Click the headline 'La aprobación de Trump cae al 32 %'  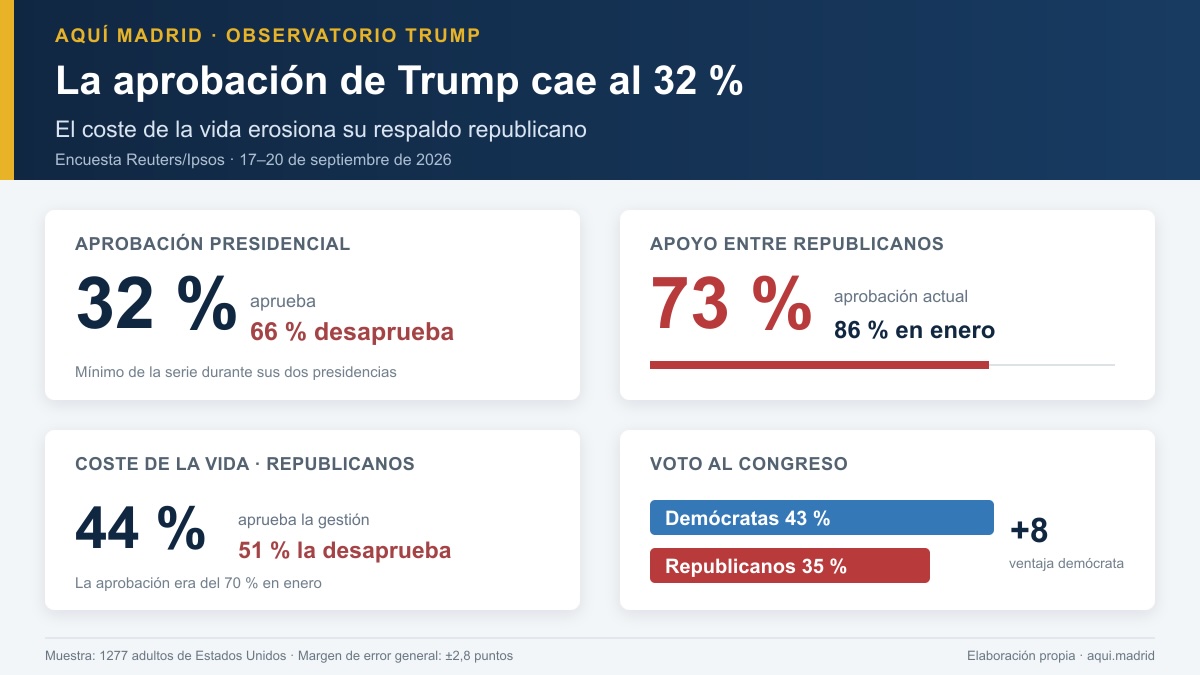tap(399, 81)
